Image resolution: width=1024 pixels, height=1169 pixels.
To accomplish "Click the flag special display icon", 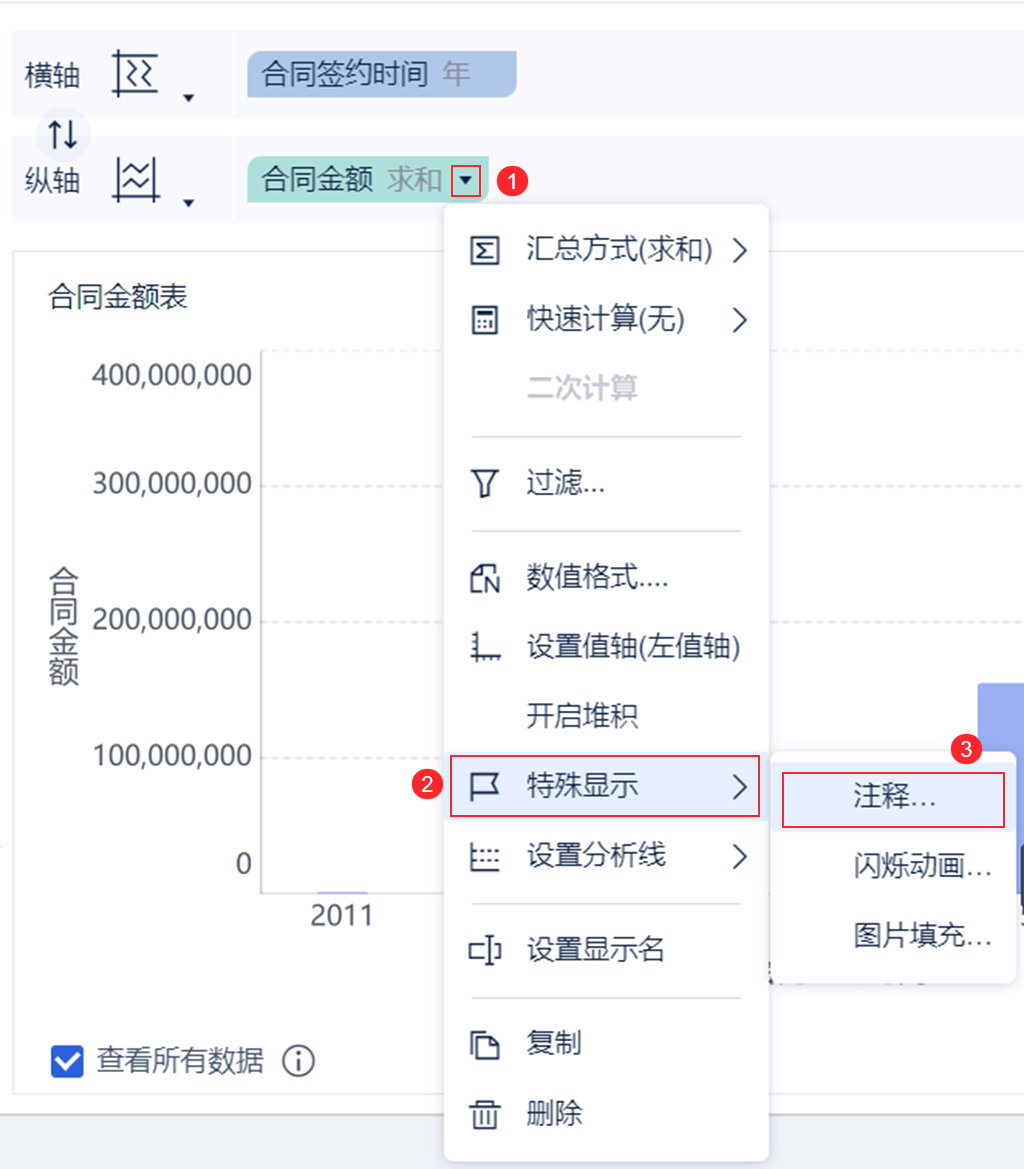I will tap(484, 787).
